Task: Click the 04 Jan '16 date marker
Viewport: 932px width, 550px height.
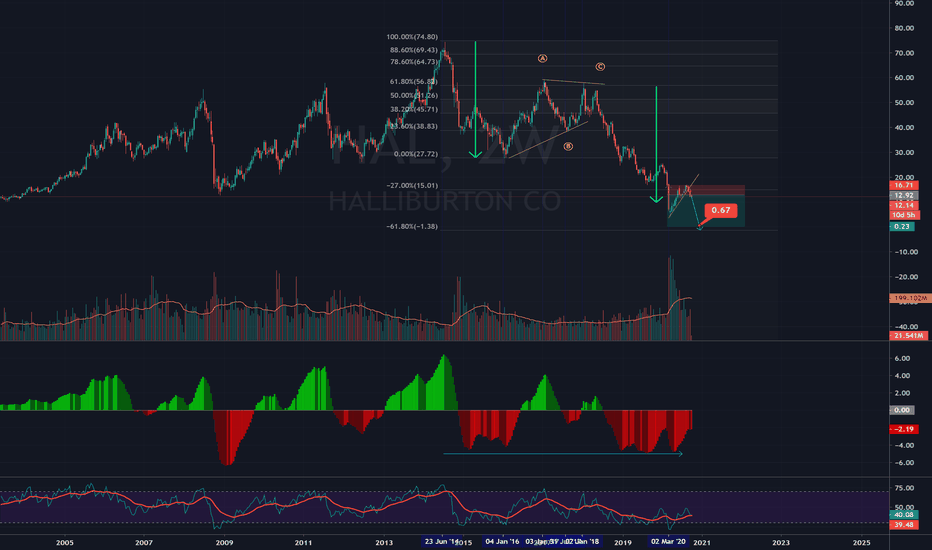Action: click(502, 542)
